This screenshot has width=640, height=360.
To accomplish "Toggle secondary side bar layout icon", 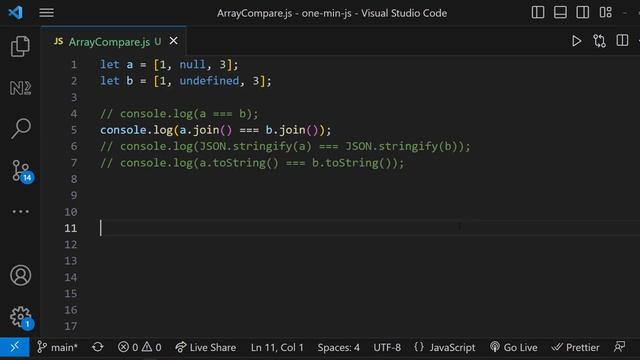I will coord(582,13).
